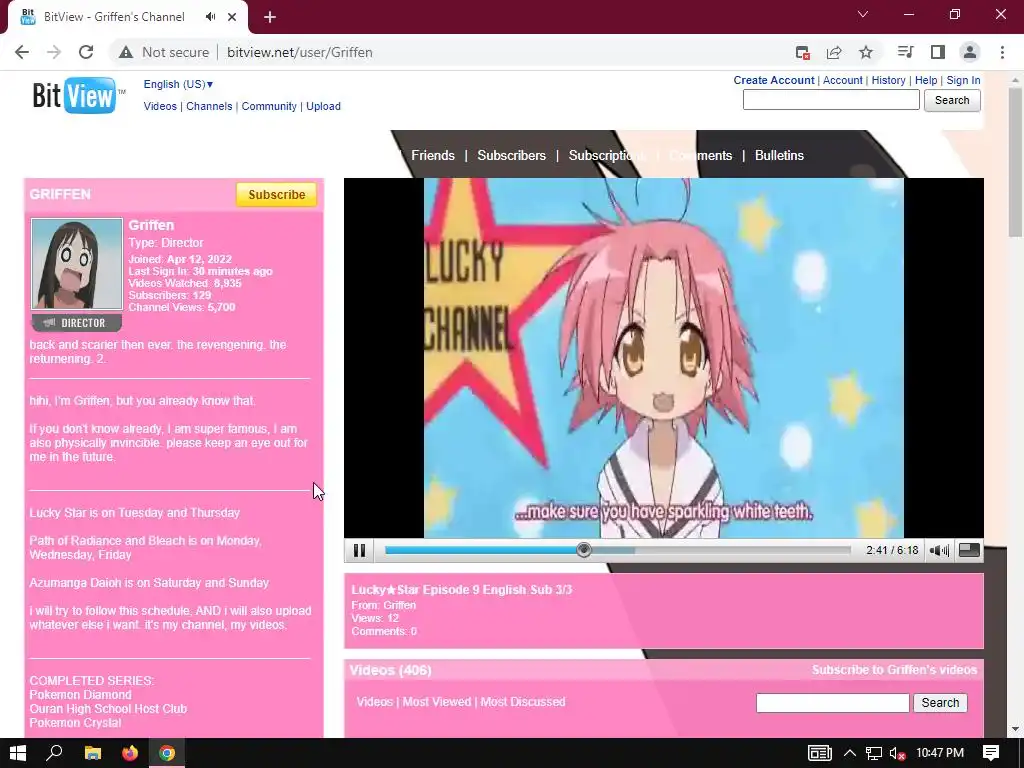This screenshot has width=1024, height=768.
Task: Mute tab via speaker icon on tab
Action: (210, 17)
